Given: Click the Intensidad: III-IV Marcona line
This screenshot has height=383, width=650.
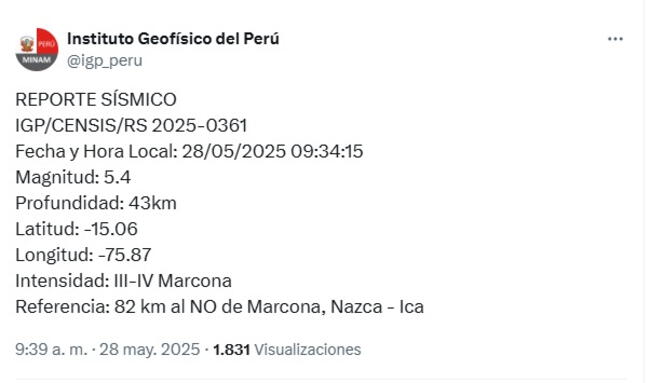Looking at the screenshot, I should (123, 281).
